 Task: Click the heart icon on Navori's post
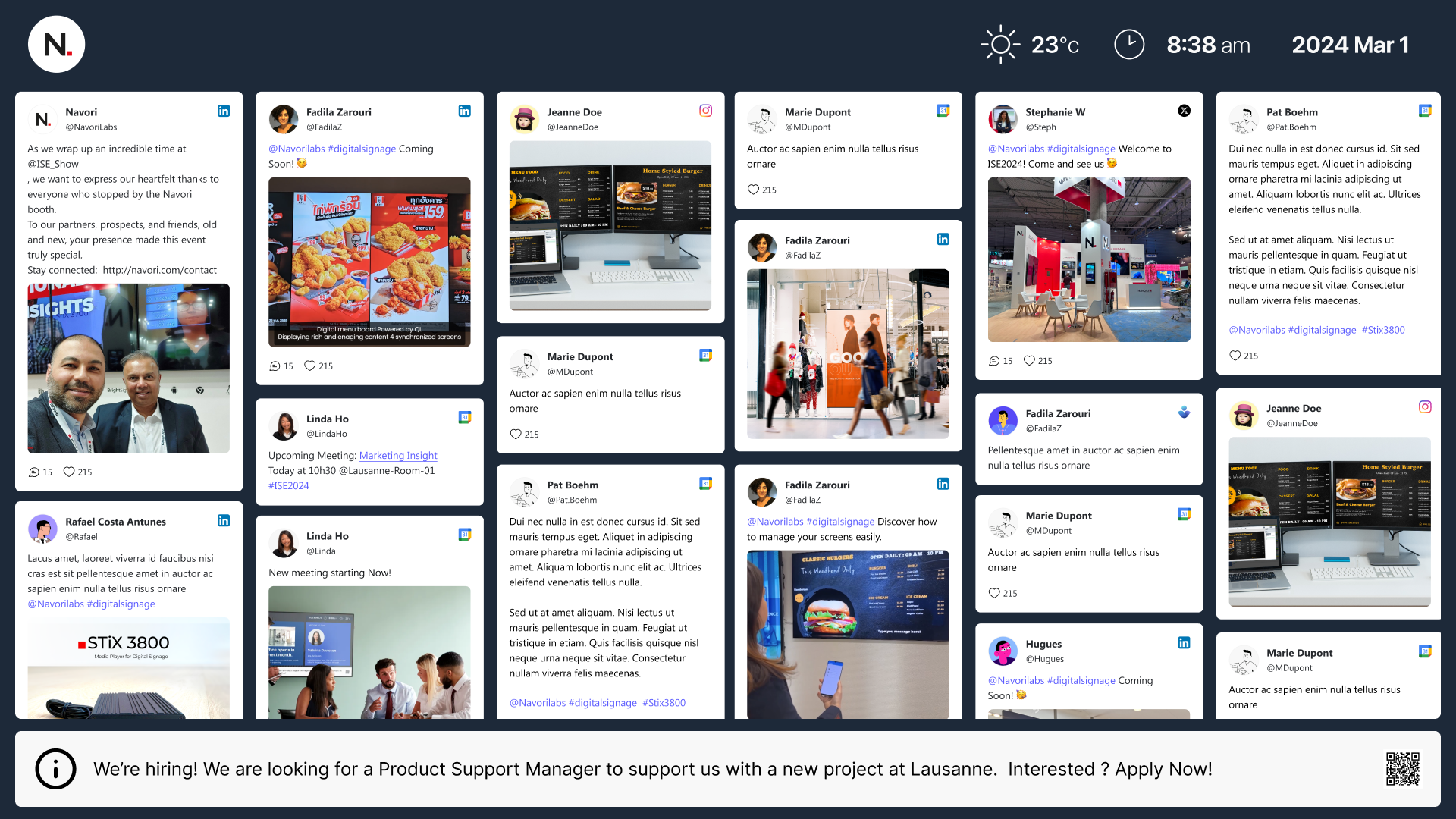click(x=69, y=472)
